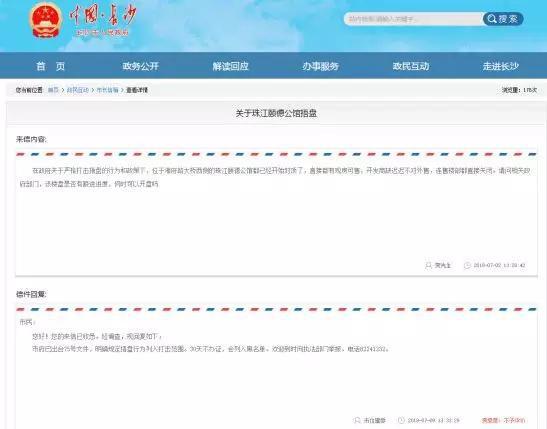Open the 政务公开 navigation menu item
The height and width of the screenshot is (429, 547).
pyautogui.click(x=141, y=66)
